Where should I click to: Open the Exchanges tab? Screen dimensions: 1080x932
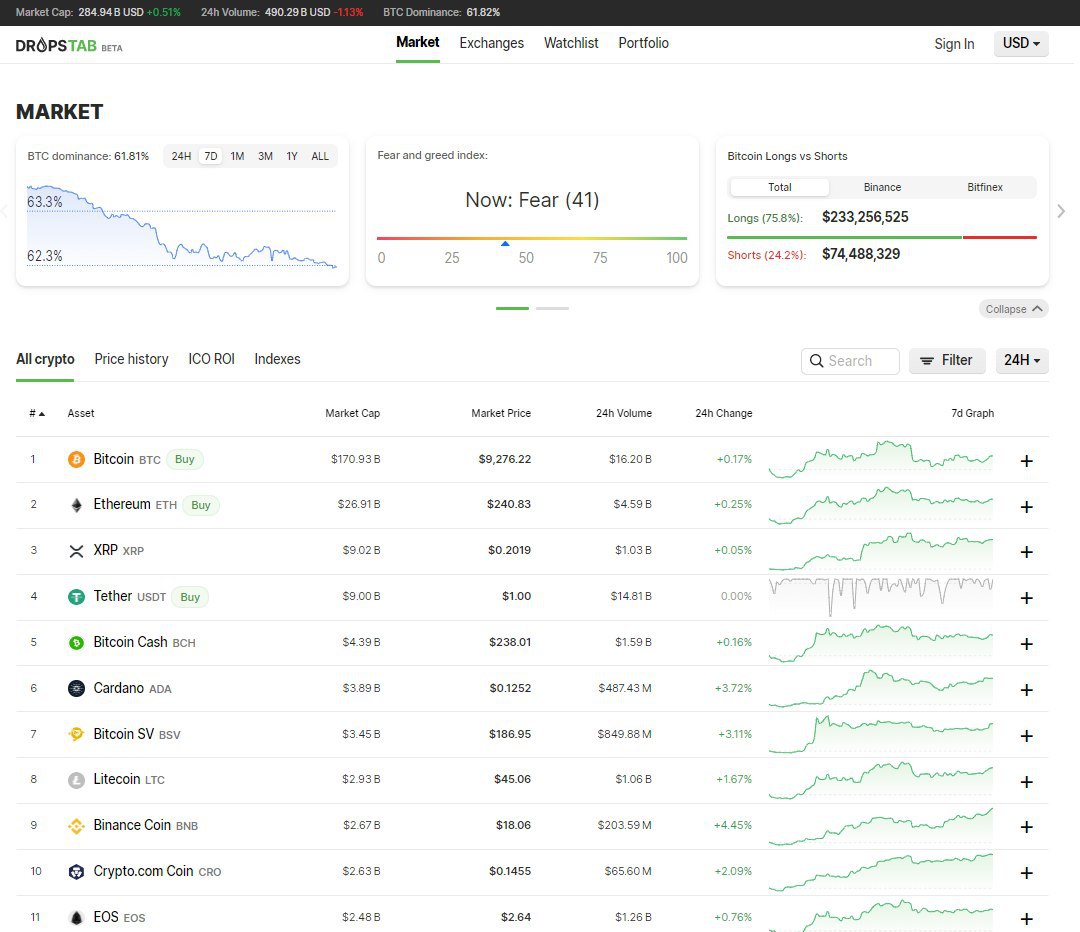pyautogui.click(x=492, y=43)
